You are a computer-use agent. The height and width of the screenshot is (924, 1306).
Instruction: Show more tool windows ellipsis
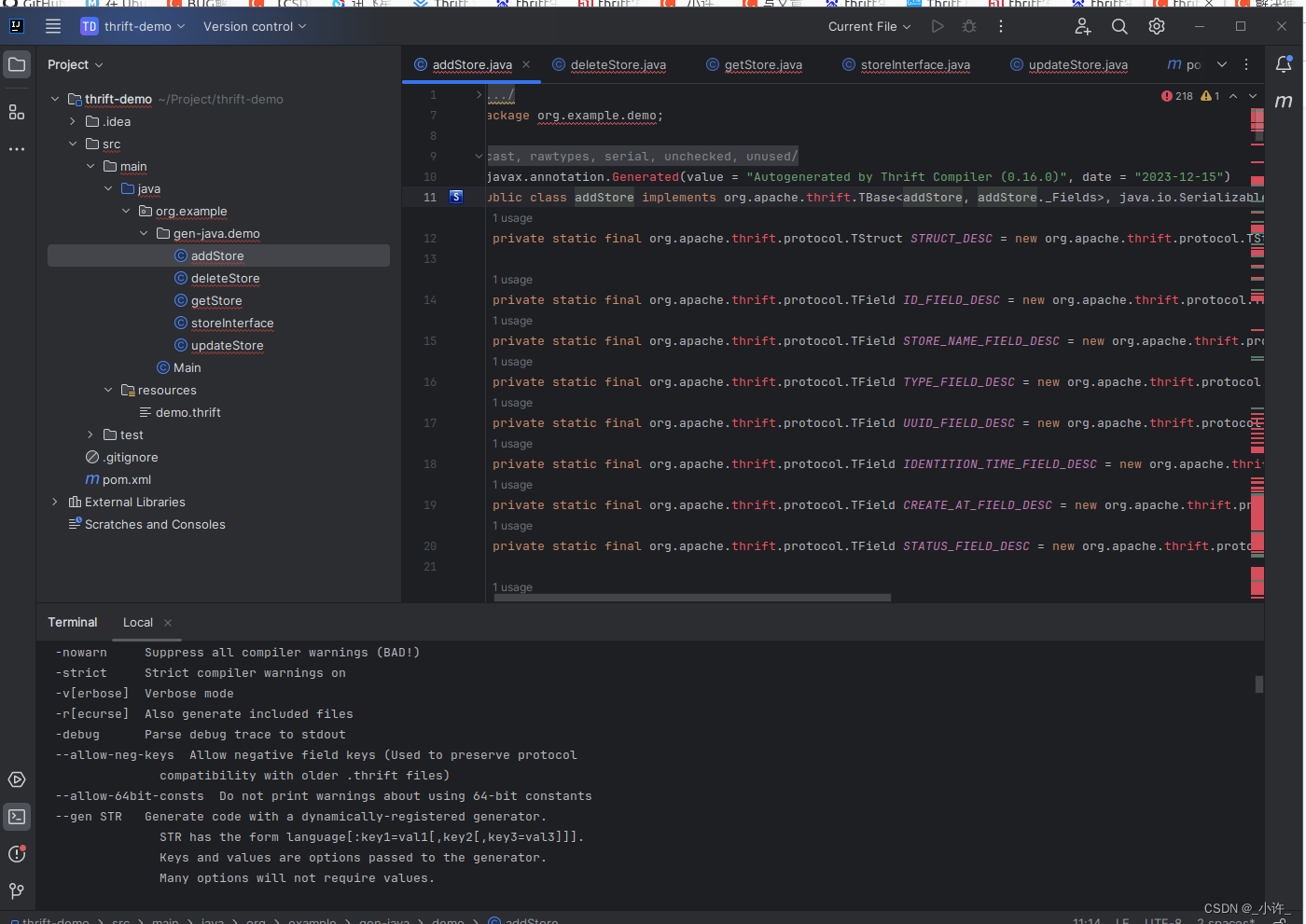pyautogui.click(x=17, y=149)
